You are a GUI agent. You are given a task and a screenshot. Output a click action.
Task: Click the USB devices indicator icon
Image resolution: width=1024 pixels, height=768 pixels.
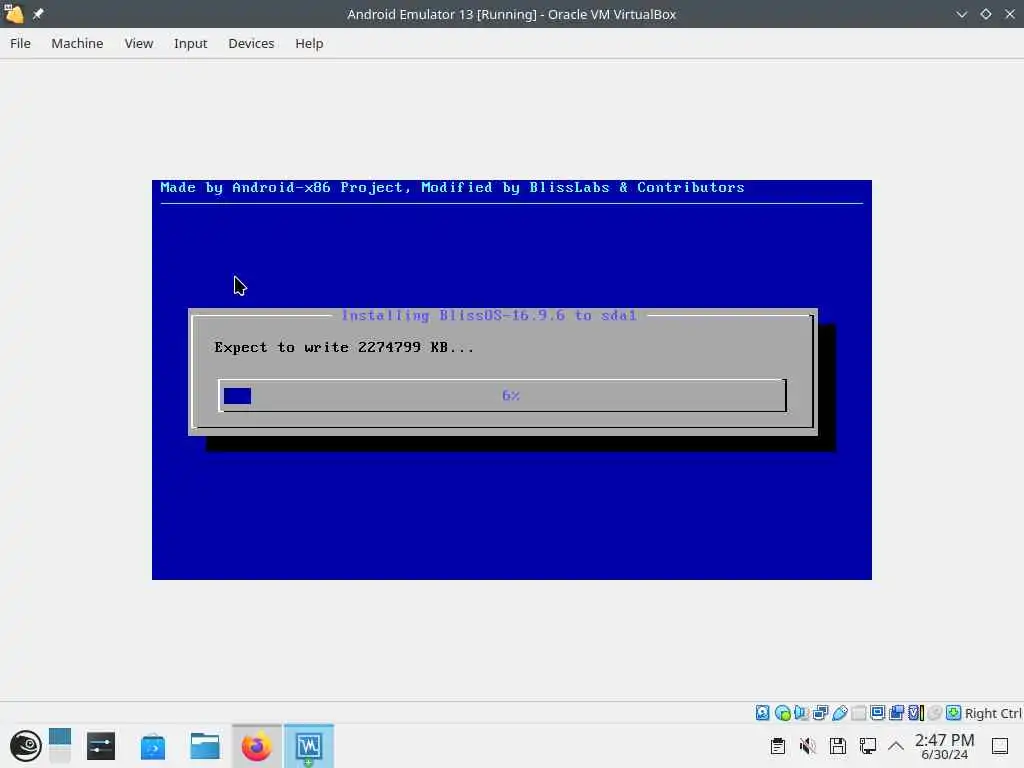[x=839, y=712]
